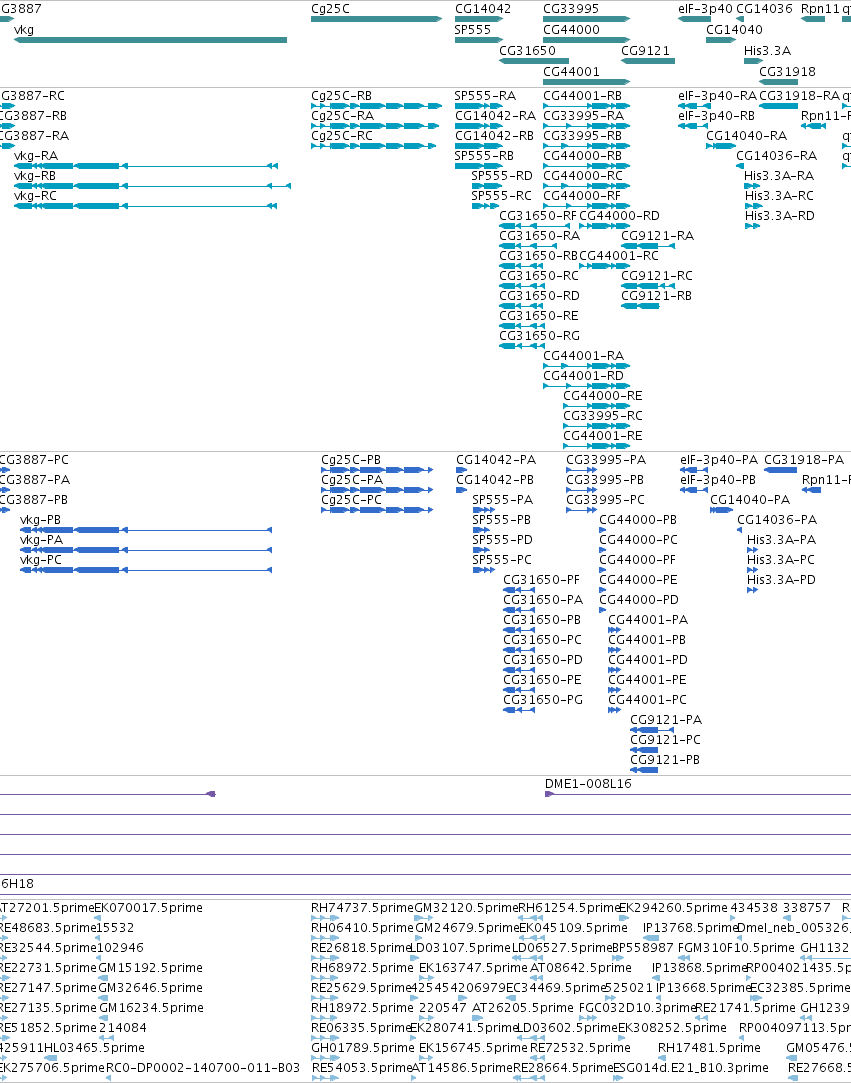Click the AT26205.5prime EST label
Viewport: 851px width, 1083px height.
click(523, 1008)
